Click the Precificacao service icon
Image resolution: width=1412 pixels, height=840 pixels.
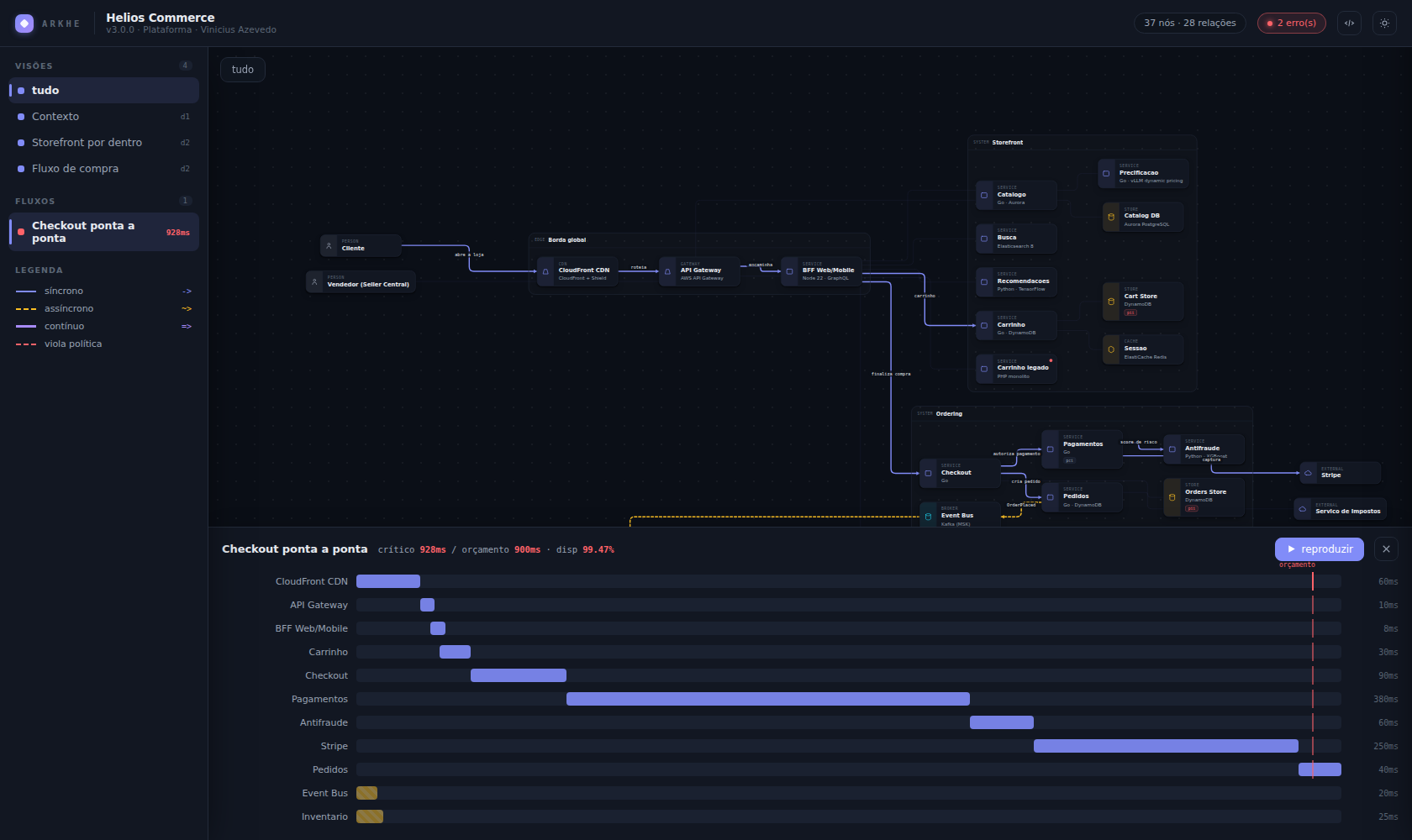pos(1106,174)
